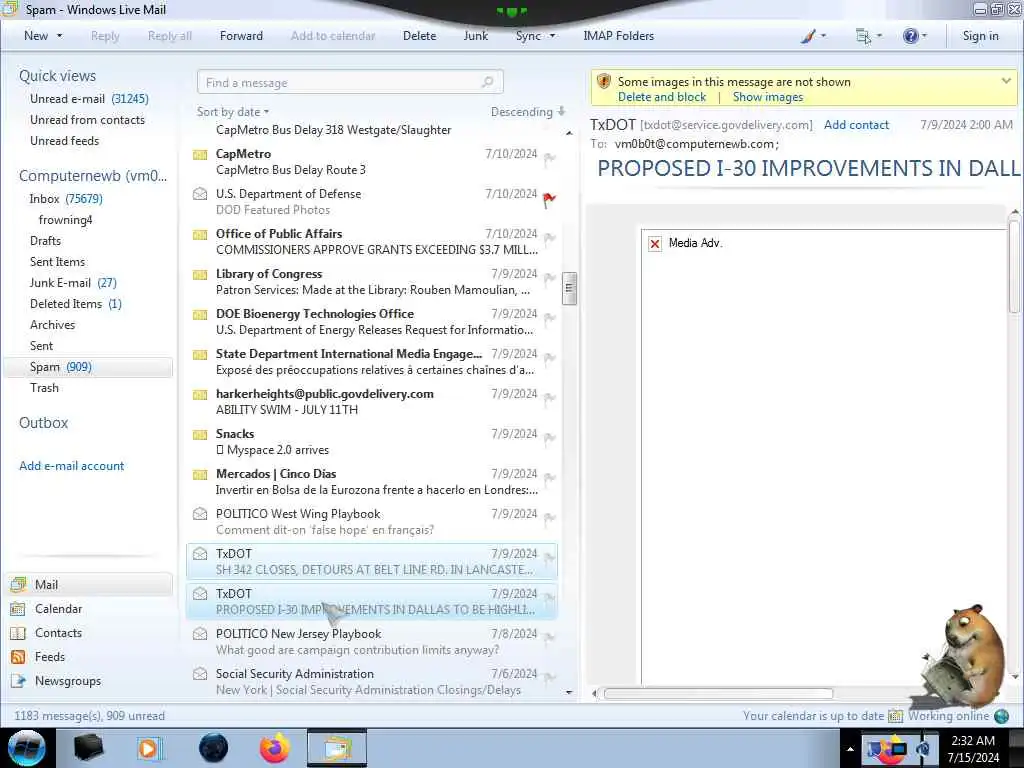Click read envelope icon beside U.S. Department of Defense
Screen dimensions: 1024x768
[x=200, y=193]
